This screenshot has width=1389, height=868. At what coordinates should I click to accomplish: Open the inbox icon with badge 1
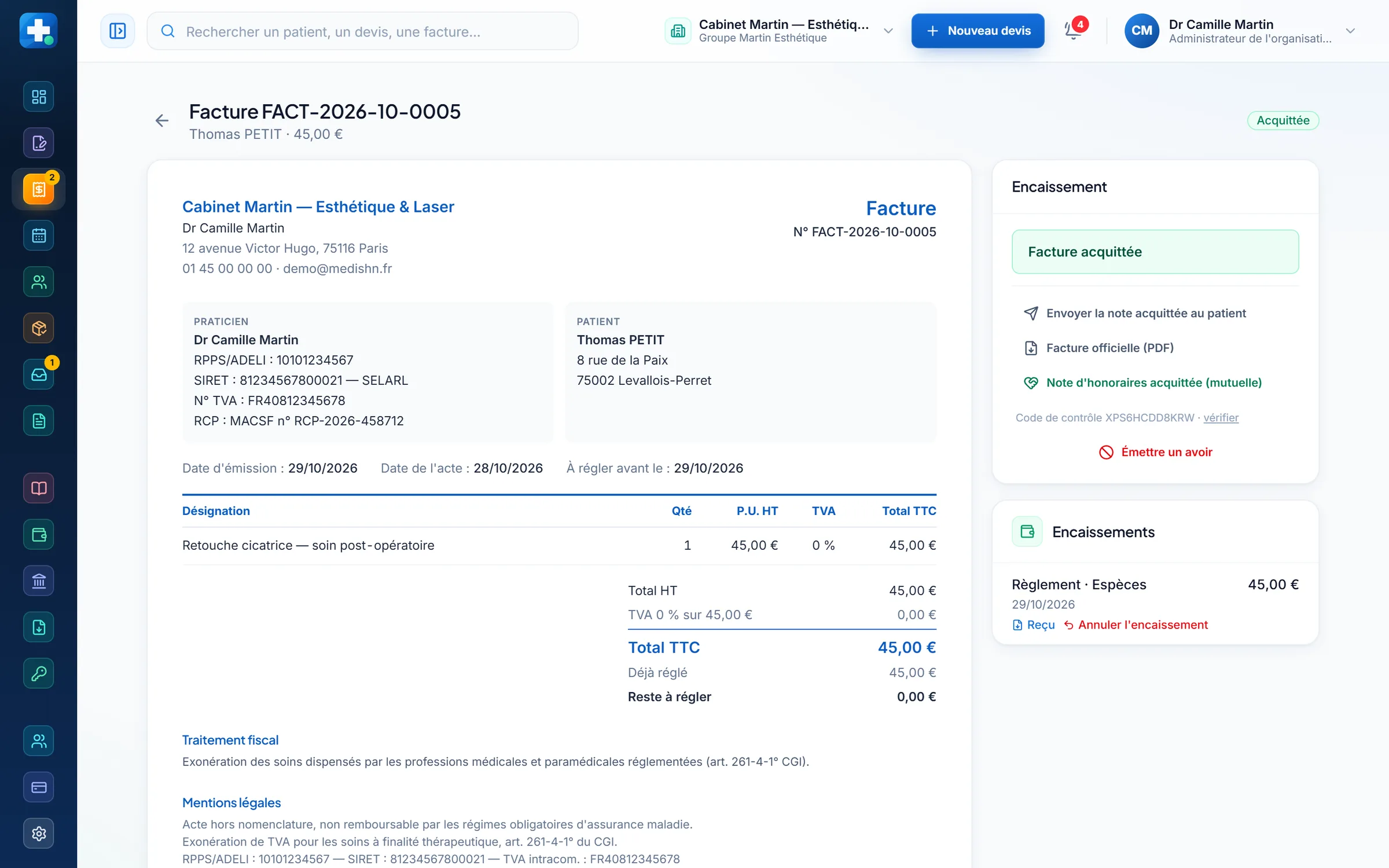point(39,374)
